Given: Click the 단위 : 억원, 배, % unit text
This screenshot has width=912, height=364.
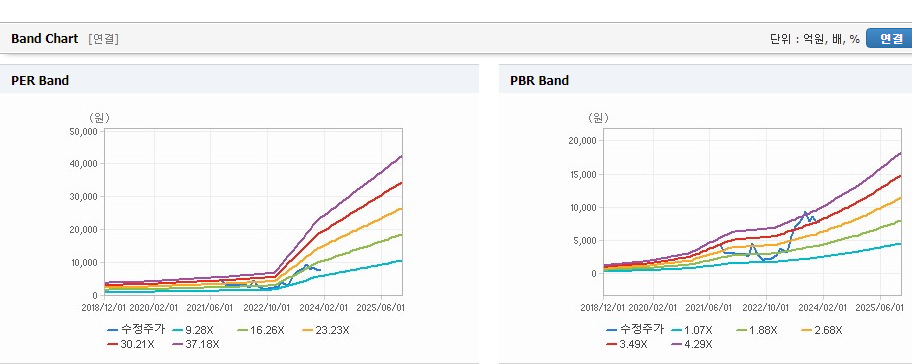Looking at the screenshot, I should click(x=814, y=39).
